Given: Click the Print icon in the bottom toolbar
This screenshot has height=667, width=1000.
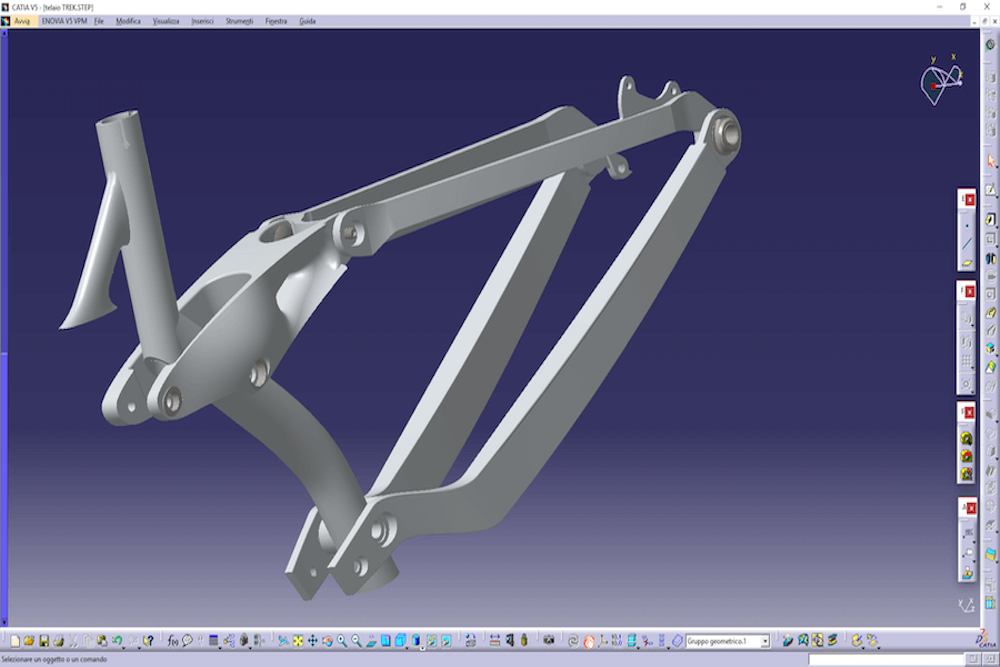Looking at the screenshot, I should pyautogui.click(x=59, y=641).
